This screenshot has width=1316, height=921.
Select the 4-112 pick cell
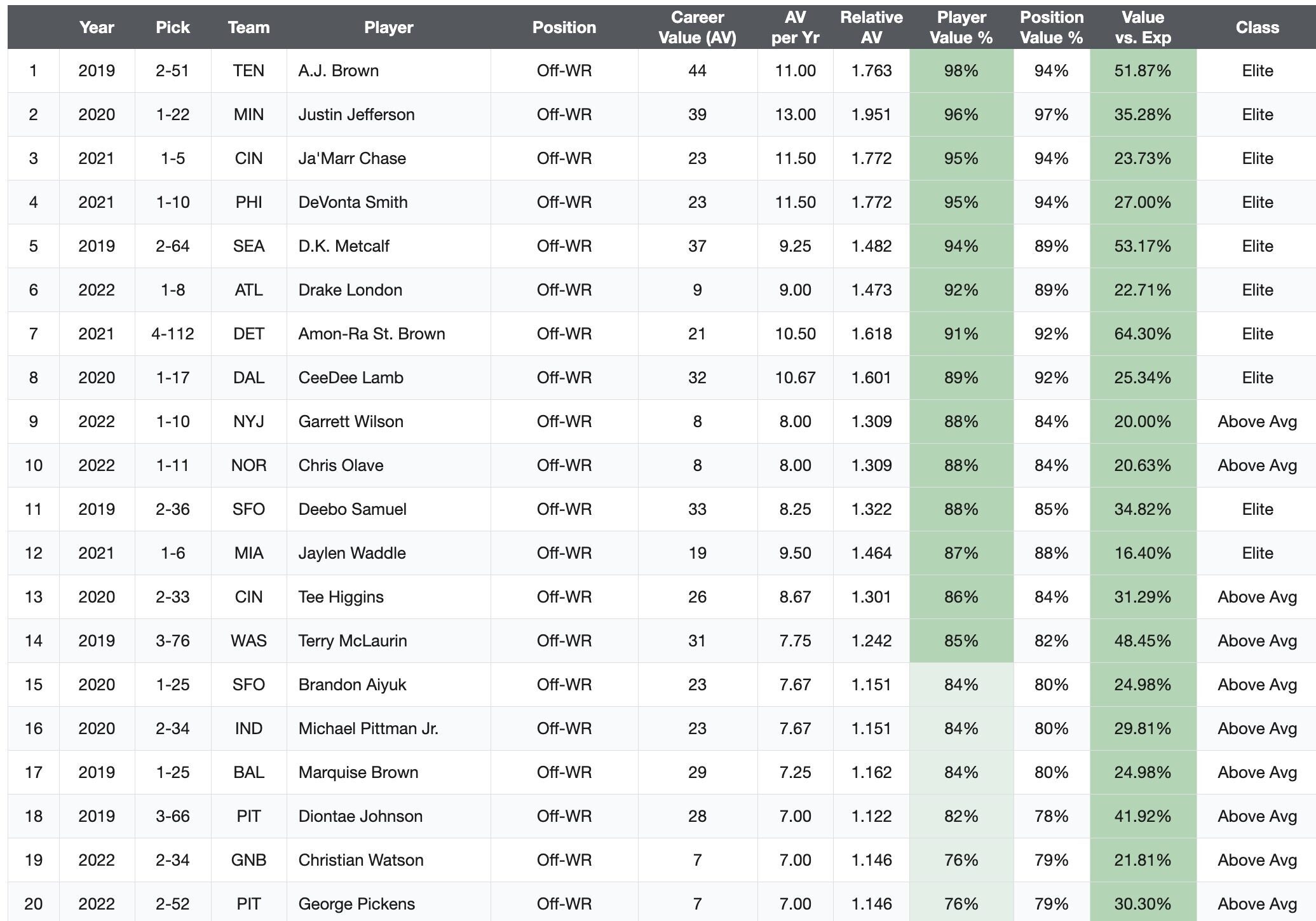172,334
